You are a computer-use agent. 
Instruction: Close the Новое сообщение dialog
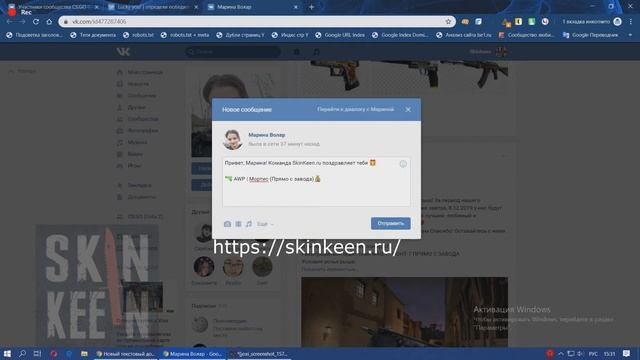point(408,109)
